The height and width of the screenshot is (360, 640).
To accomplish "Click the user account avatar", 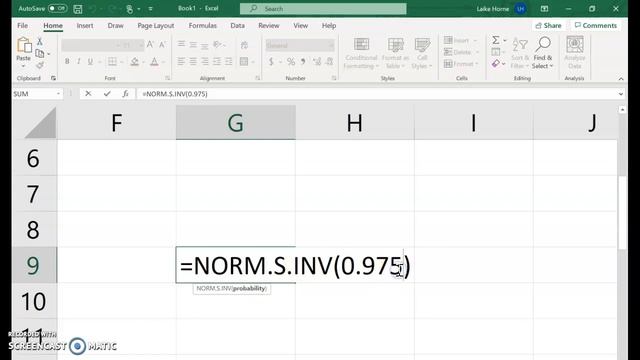I will click(x=520, y=9).
